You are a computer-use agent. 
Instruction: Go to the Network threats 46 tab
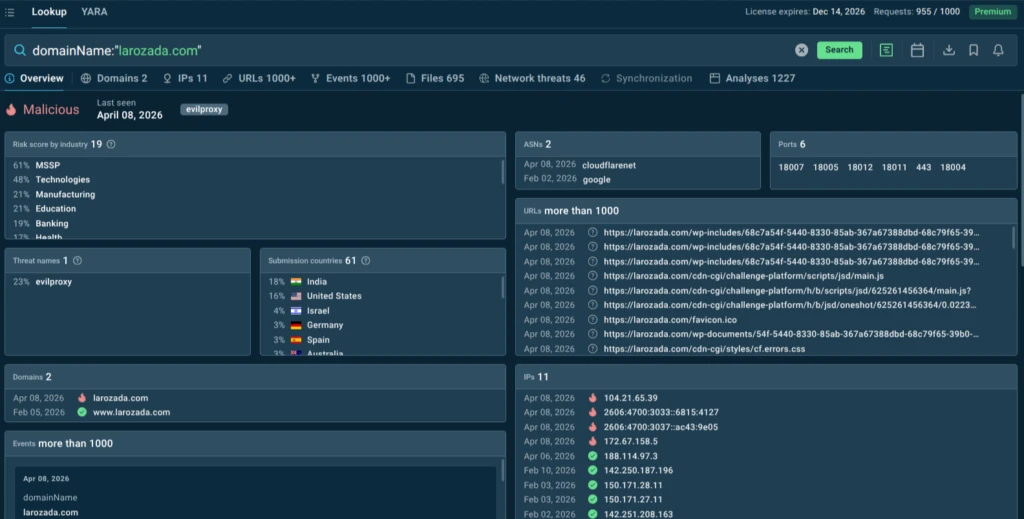pos(532,78)
